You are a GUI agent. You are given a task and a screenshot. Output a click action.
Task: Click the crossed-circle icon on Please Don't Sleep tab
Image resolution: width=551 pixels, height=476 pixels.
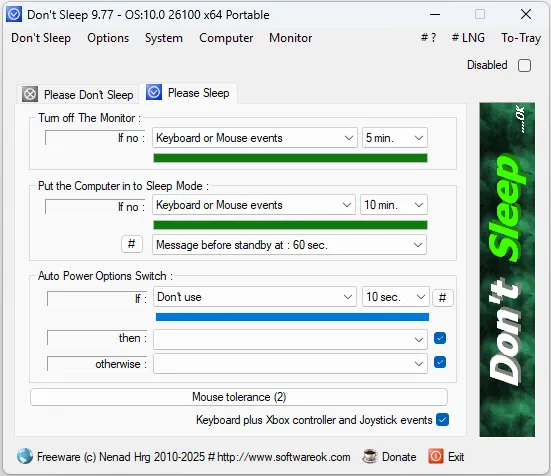click(x=30, y=94)
